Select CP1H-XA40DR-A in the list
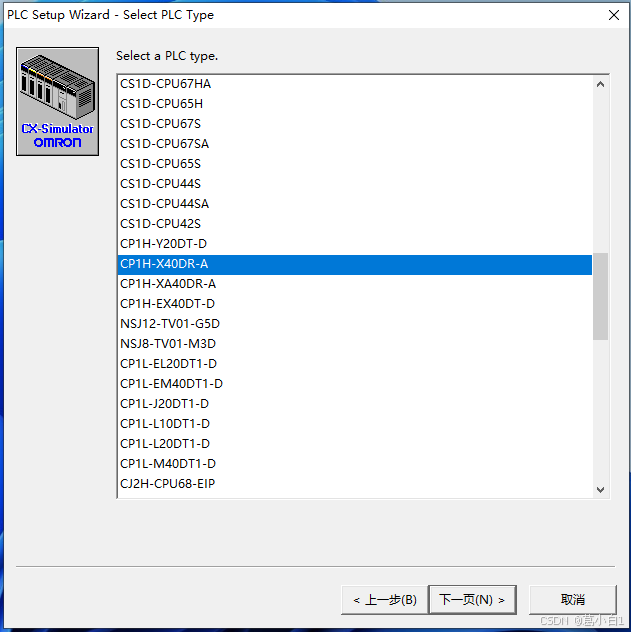 point(355,284)
